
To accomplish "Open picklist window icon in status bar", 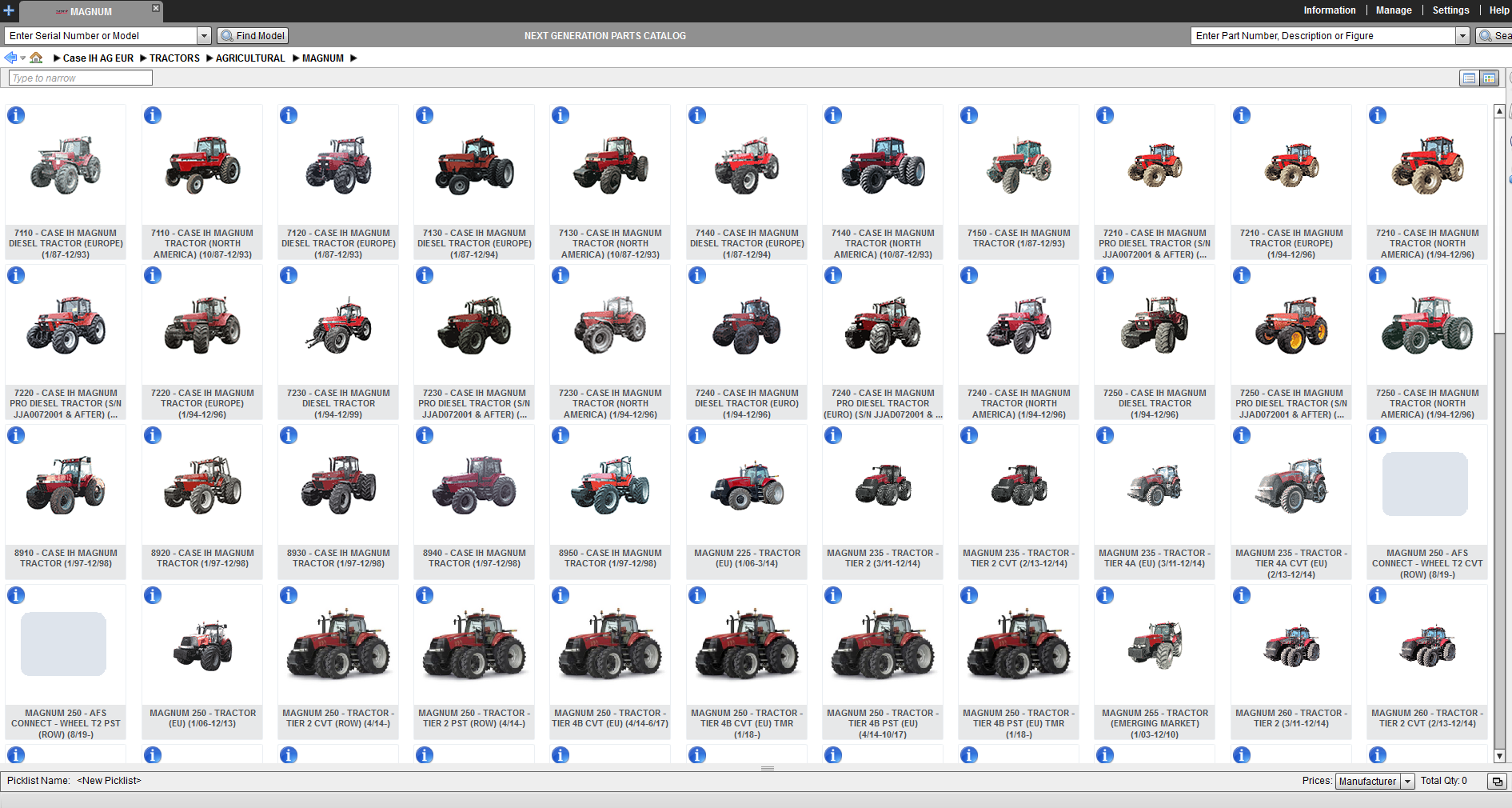I will [1497, 781].
